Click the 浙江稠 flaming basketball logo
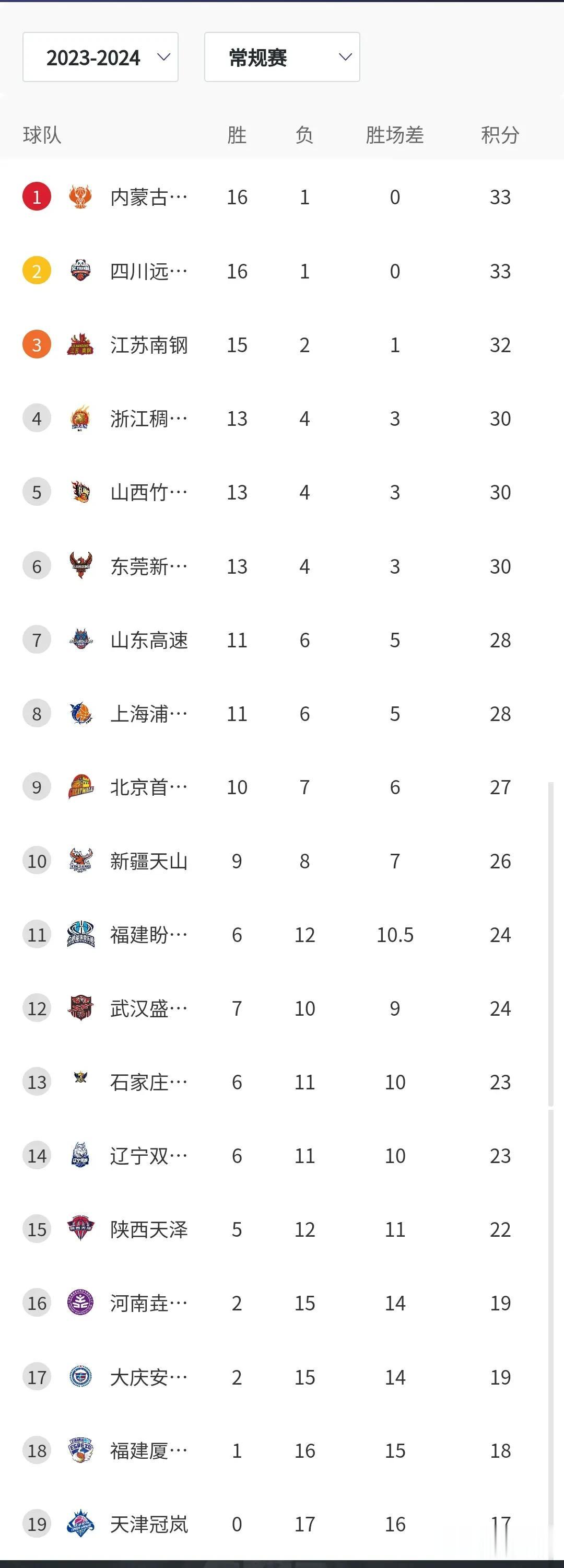 click(x=80, y=418)
